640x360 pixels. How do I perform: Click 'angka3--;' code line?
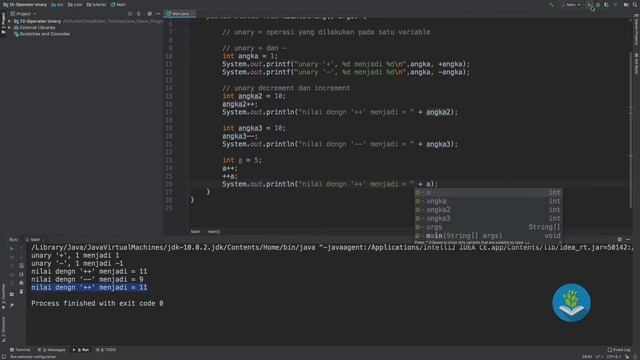tap(240, 136)
